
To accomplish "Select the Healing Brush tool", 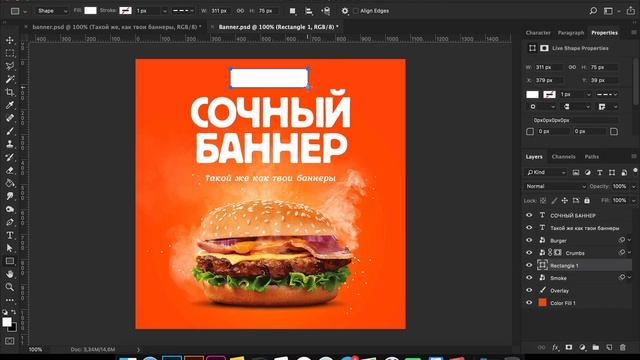I will [10, 118].
